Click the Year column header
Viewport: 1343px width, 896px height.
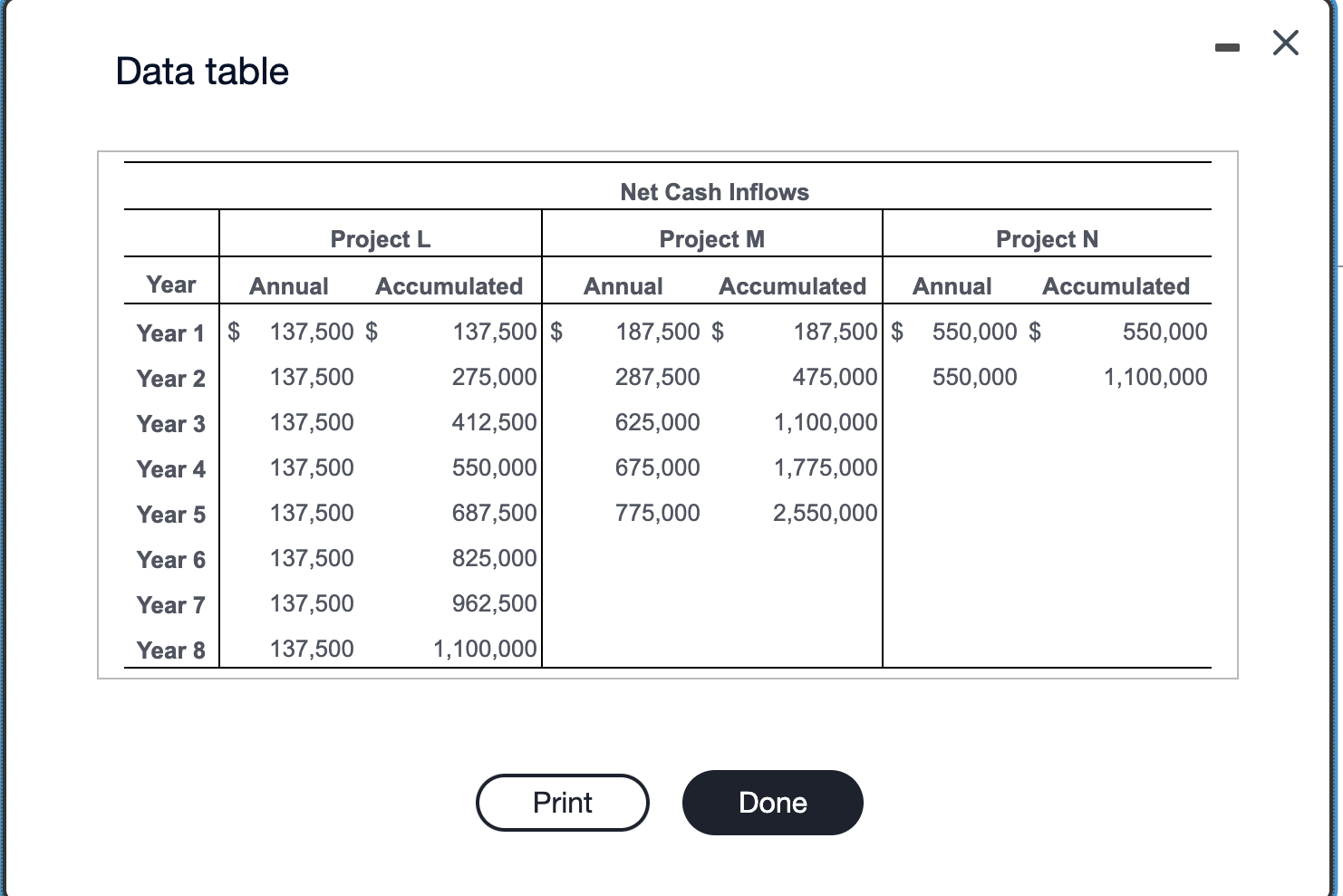click(x=170, y=284)
